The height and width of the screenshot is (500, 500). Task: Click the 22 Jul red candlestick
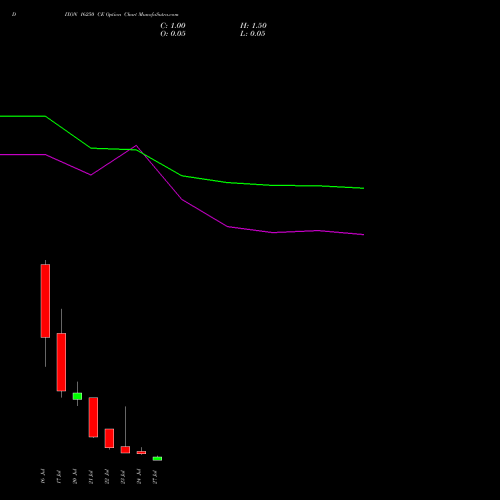(x=109, y=438)
